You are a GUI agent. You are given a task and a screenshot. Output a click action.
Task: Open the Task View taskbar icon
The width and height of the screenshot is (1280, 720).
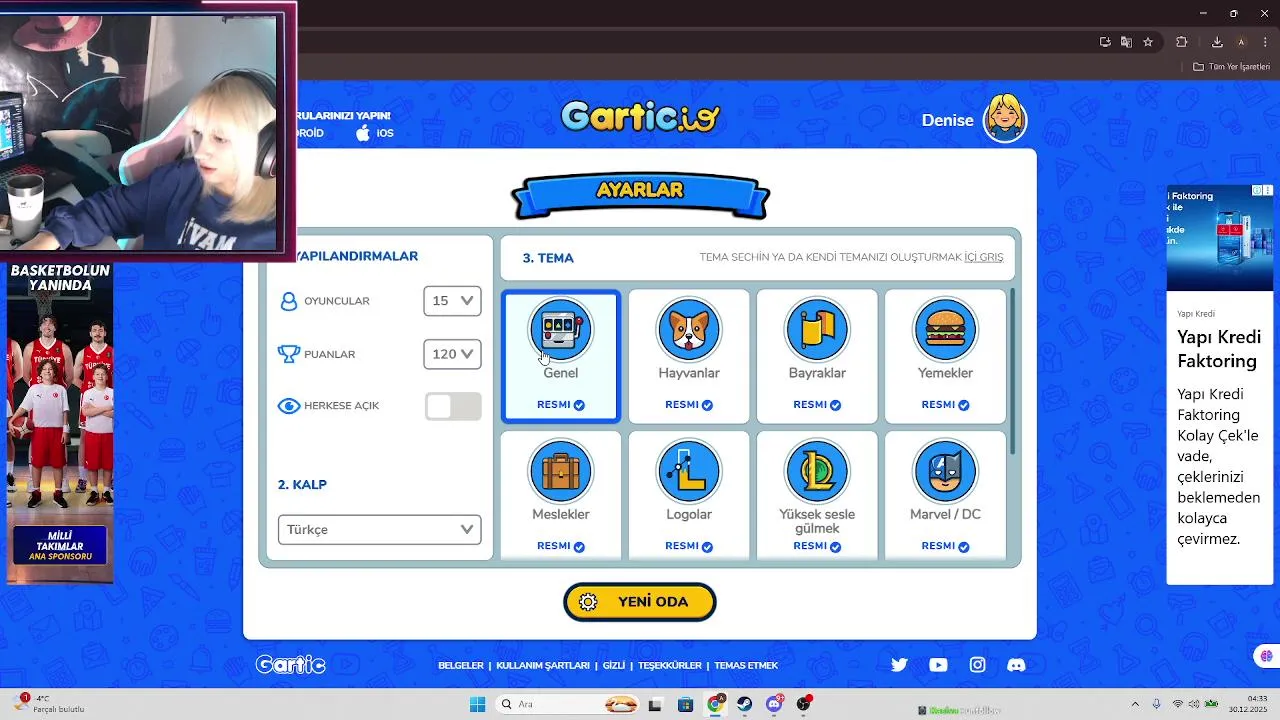(655, 704)
